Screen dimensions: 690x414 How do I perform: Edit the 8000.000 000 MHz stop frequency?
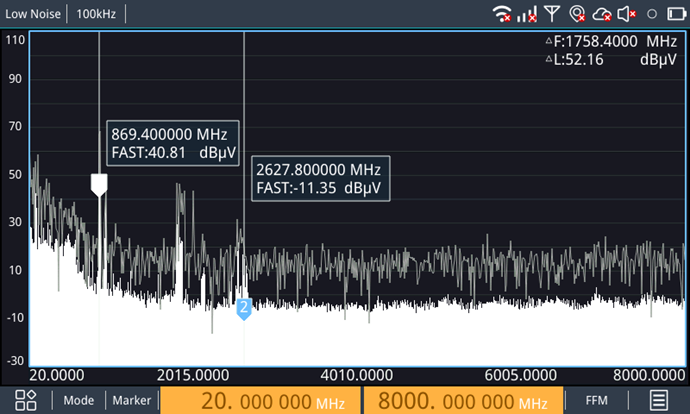pos(463,400)
